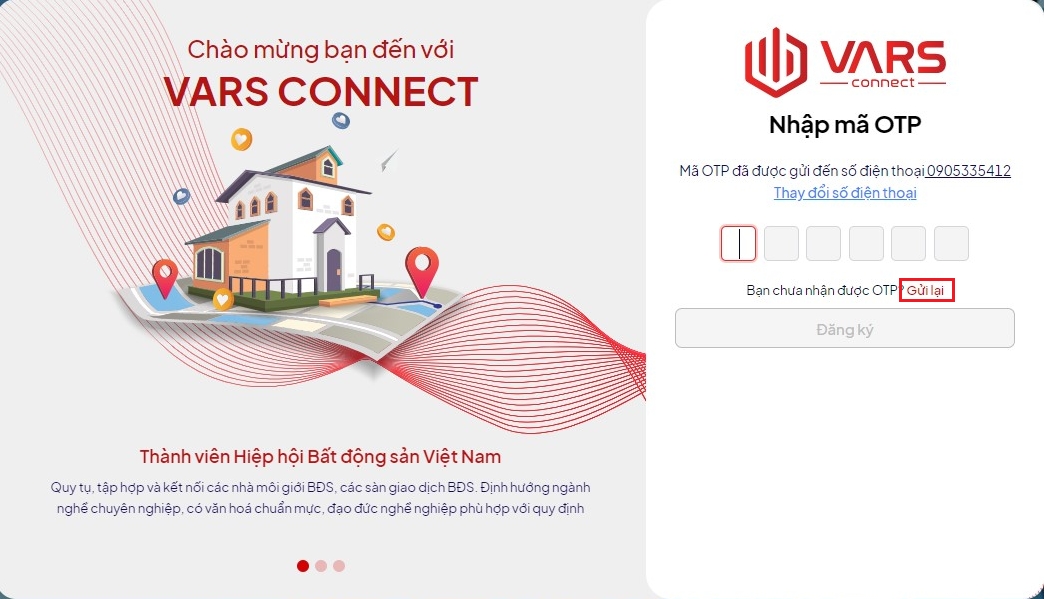Viewport: 1045px width, 599px height.
Task: Click the fifth OTP digit box
Action: pyautogui.click(x=908, y=243)
